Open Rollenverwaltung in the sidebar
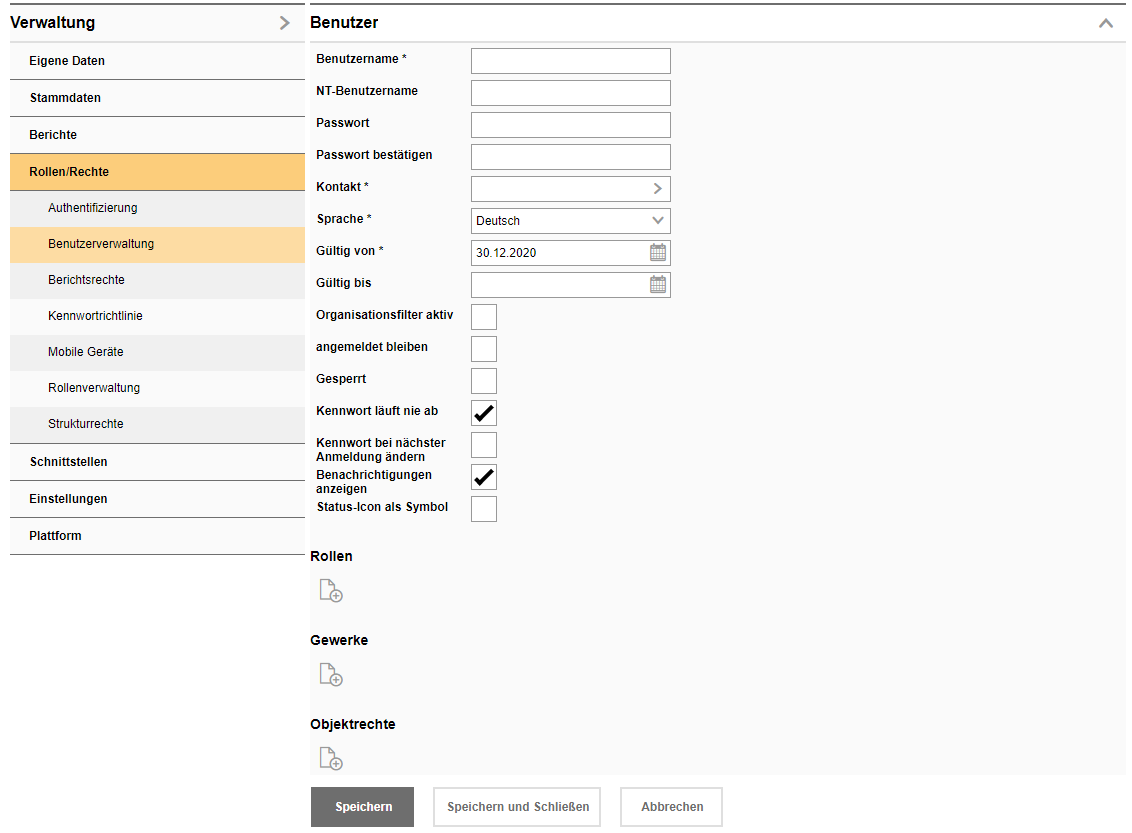Screen dimensions: 1132x833 [x=94, y=388]
